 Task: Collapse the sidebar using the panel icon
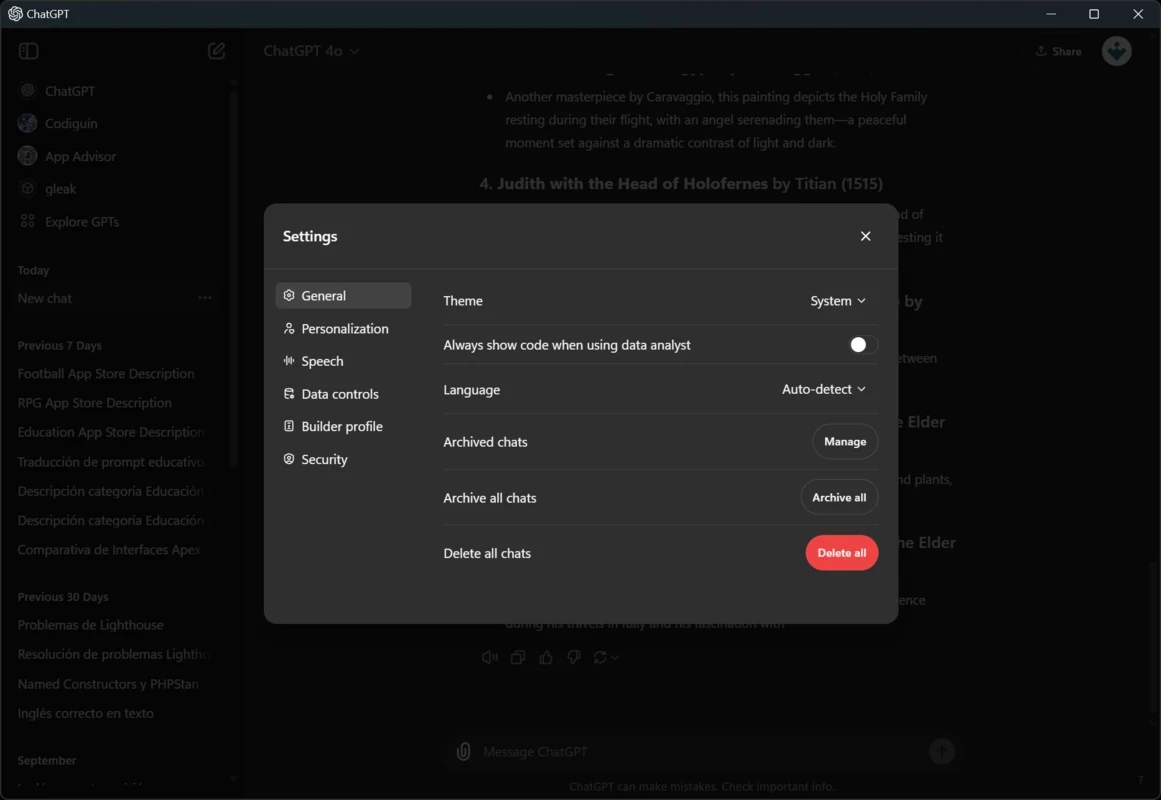pos(29,51)
